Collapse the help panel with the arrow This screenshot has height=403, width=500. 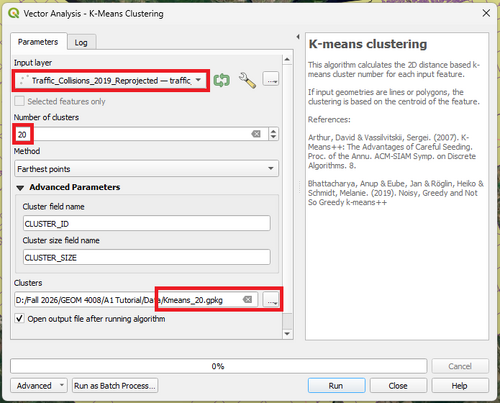tap(298, 37)
